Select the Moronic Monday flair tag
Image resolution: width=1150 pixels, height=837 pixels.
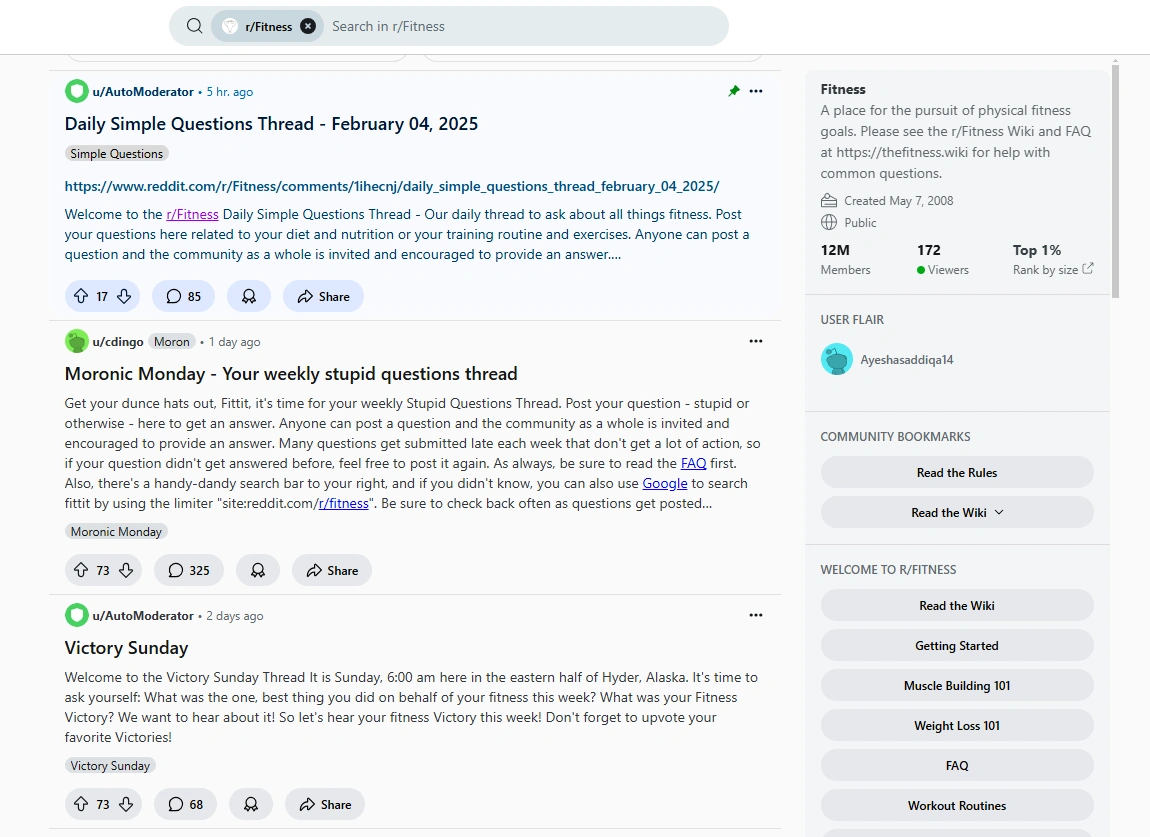(116, 532)
